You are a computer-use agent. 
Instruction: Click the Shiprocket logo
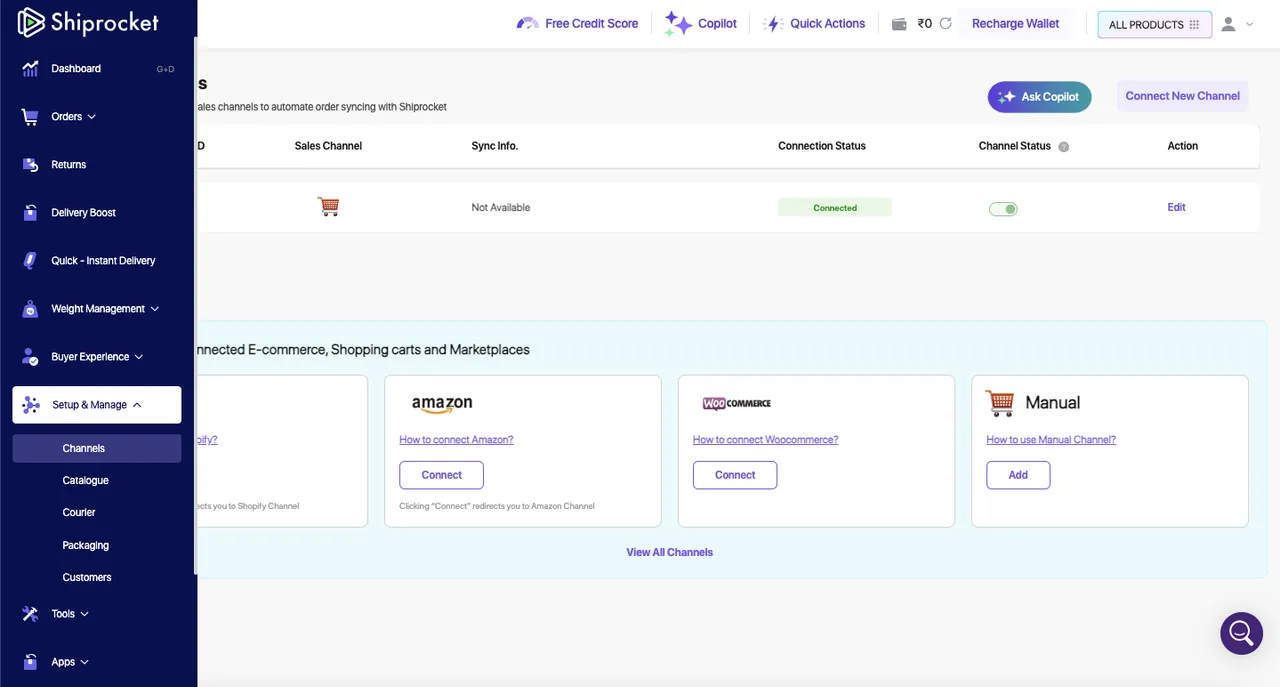tap(88, 22)
